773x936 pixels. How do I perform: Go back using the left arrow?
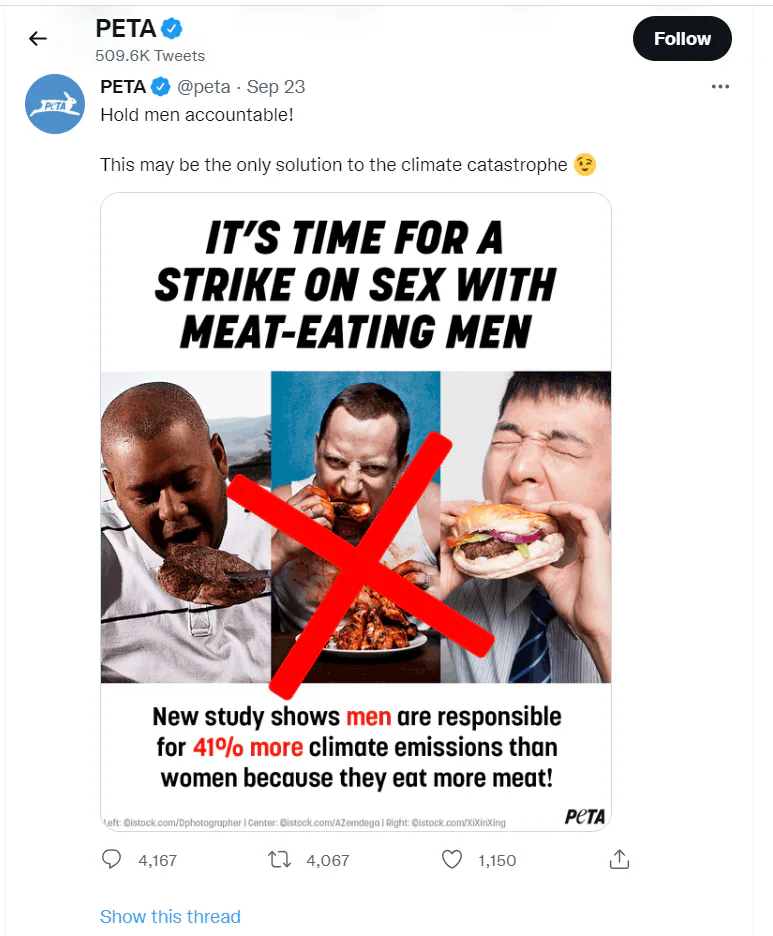click(x=38, y=39)
